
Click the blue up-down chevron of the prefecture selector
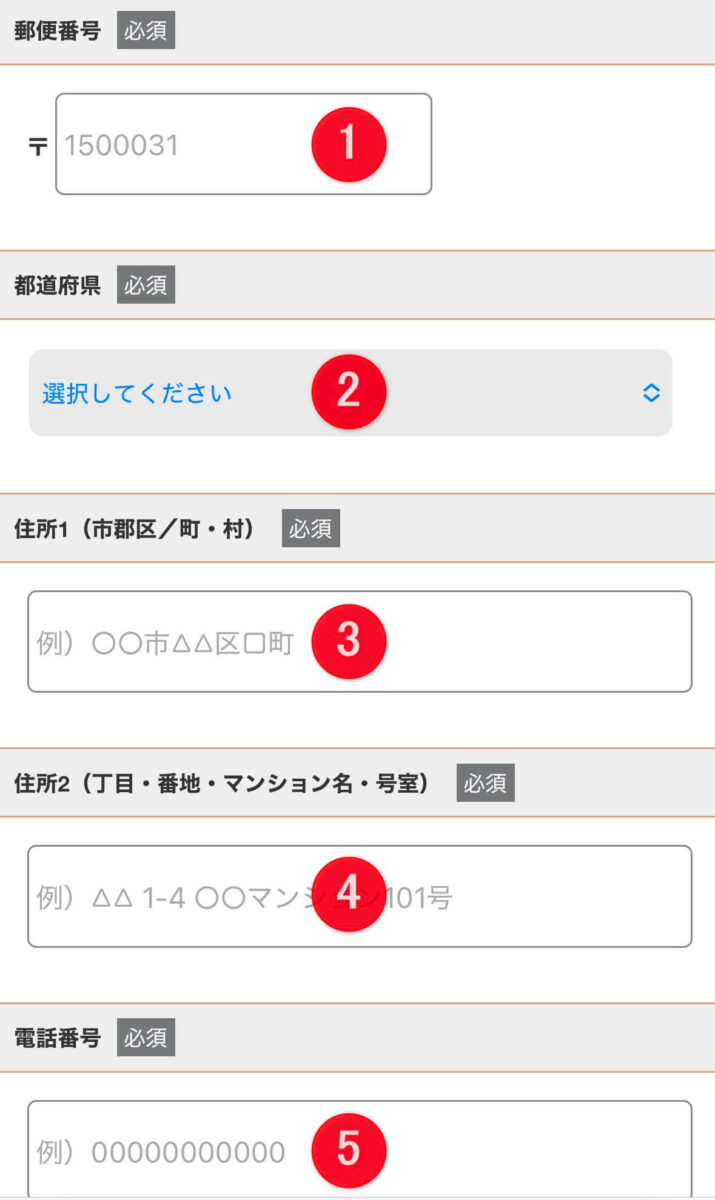click(x=651, y=393)
